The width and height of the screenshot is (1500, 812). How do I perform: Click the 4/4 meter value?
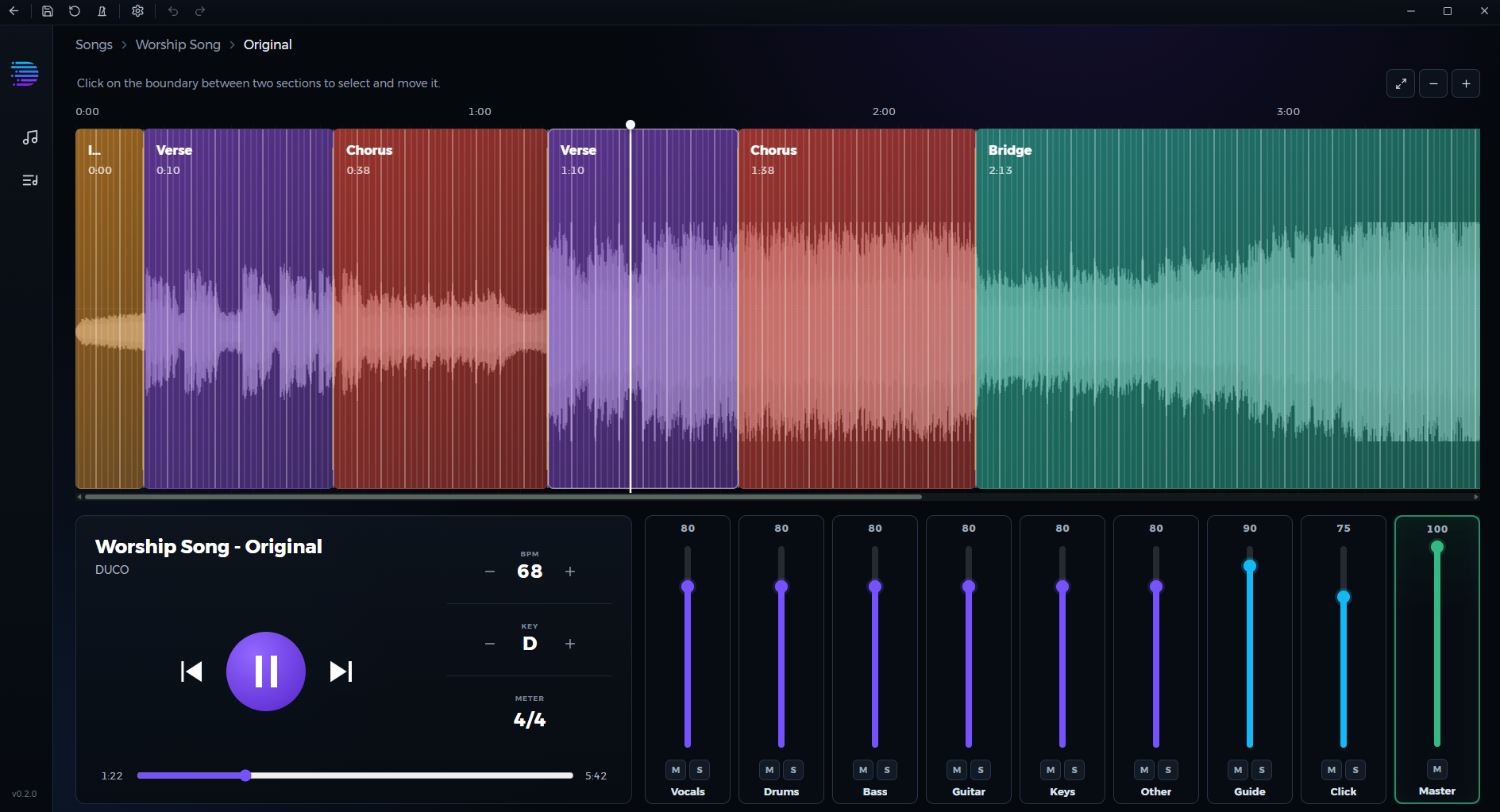point(530,720)
